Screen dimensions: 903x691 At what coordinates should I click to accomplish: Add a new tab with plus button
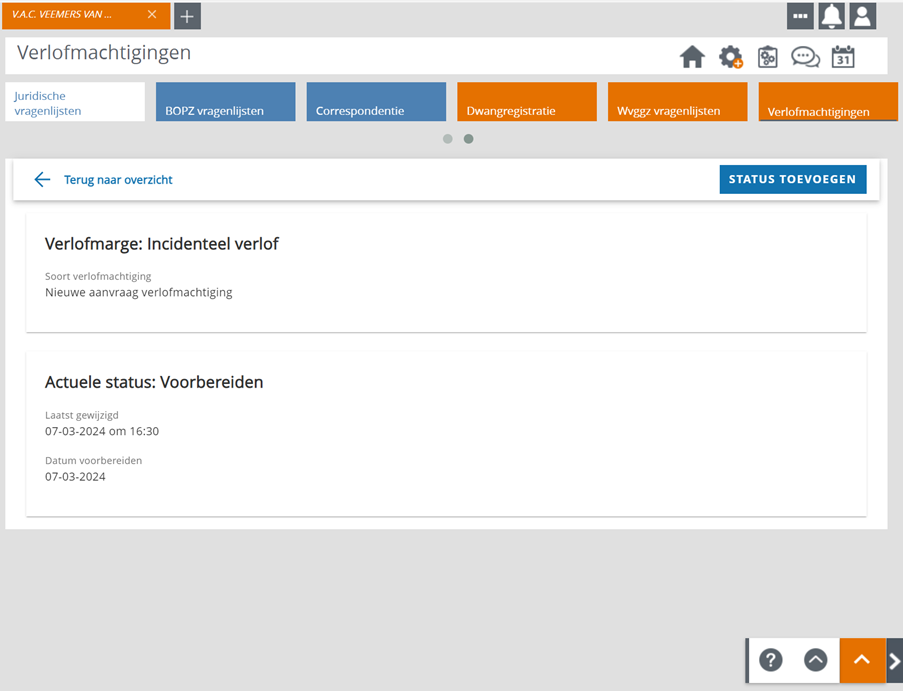pos(187,16)
